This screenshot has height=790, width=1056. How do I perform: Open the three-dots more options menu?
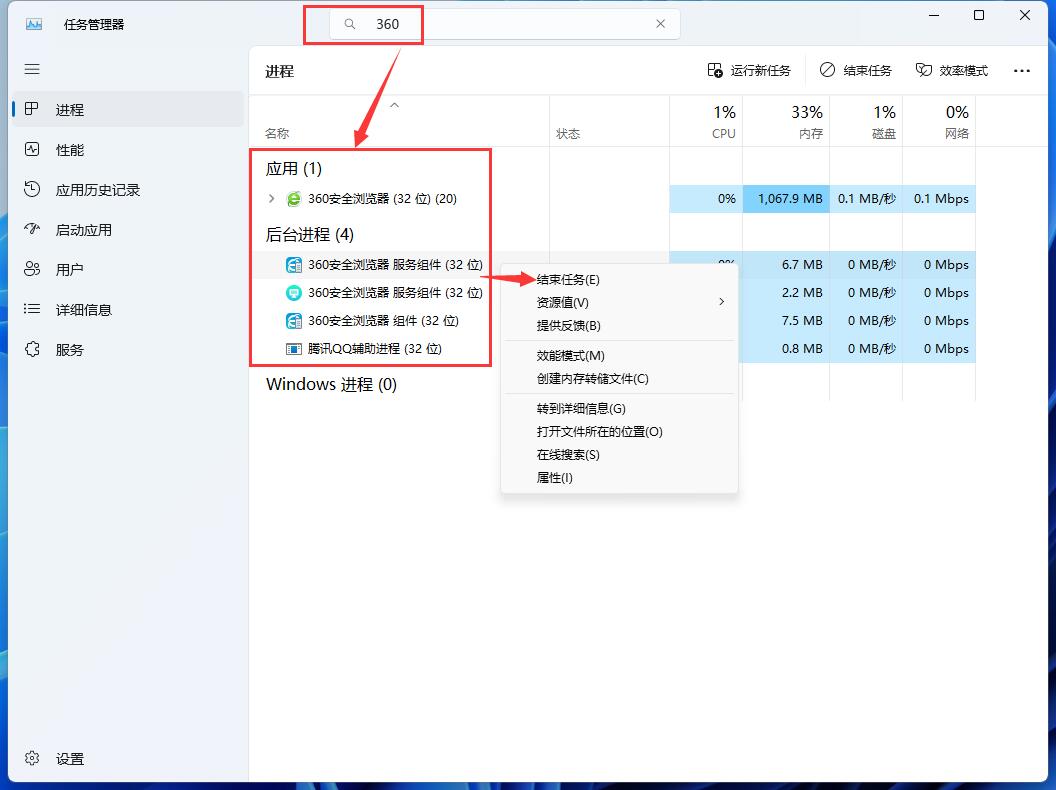tap(1022, 71)
